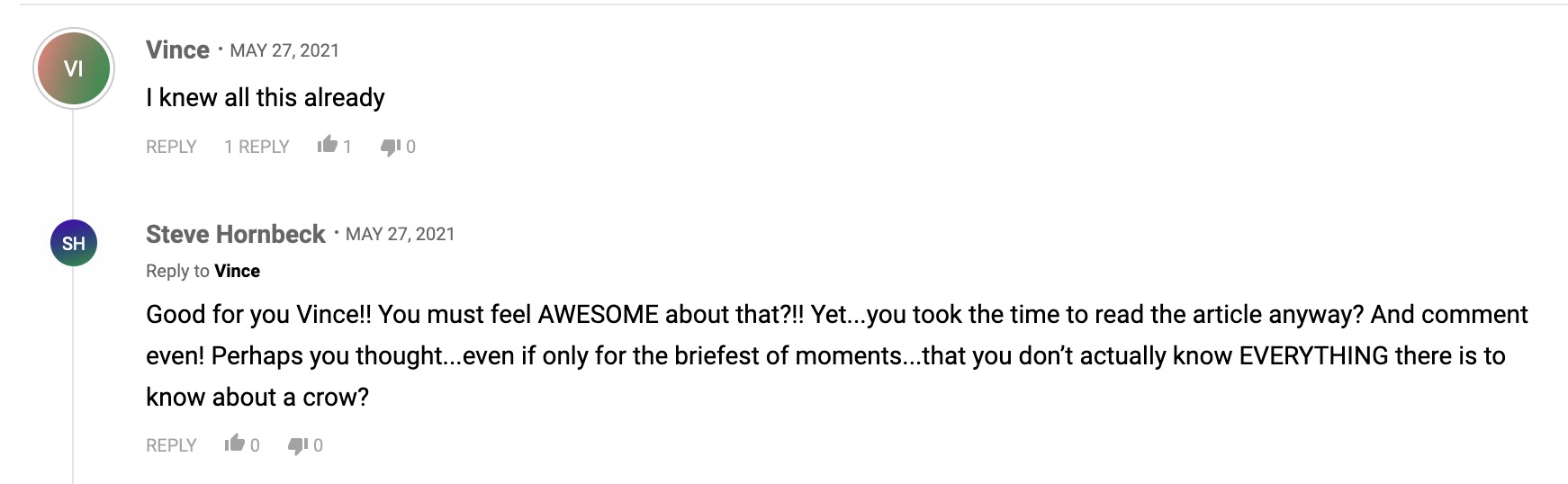Click the like count beside Vince's thumbs-up
The height and width of the screenshot is (484, 1568).
pos(347,147)
